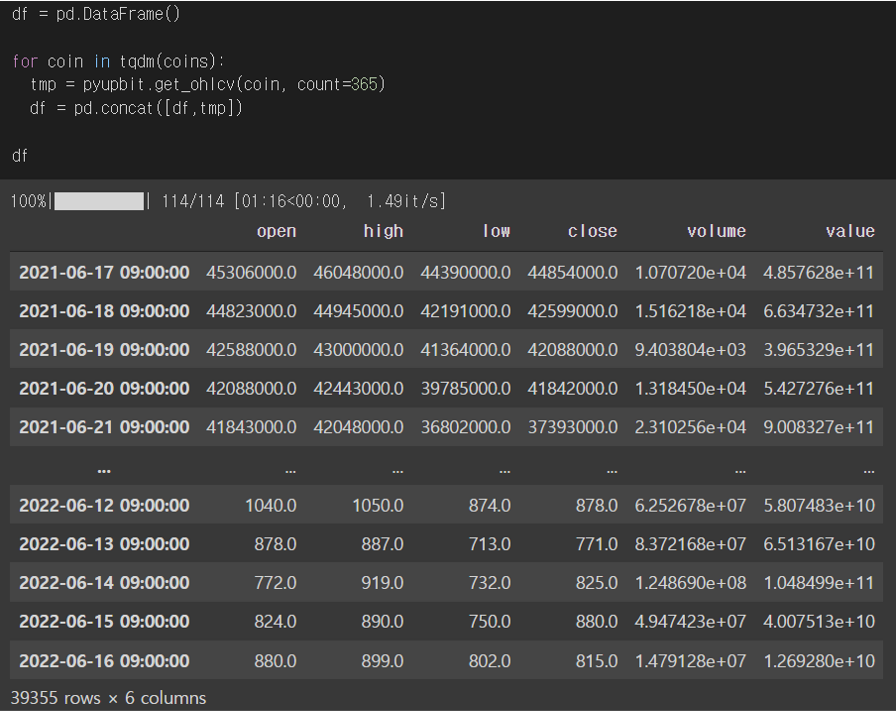896x711 pixels.
Task: Click low value 41364000.0
Action: click(466, 350)
